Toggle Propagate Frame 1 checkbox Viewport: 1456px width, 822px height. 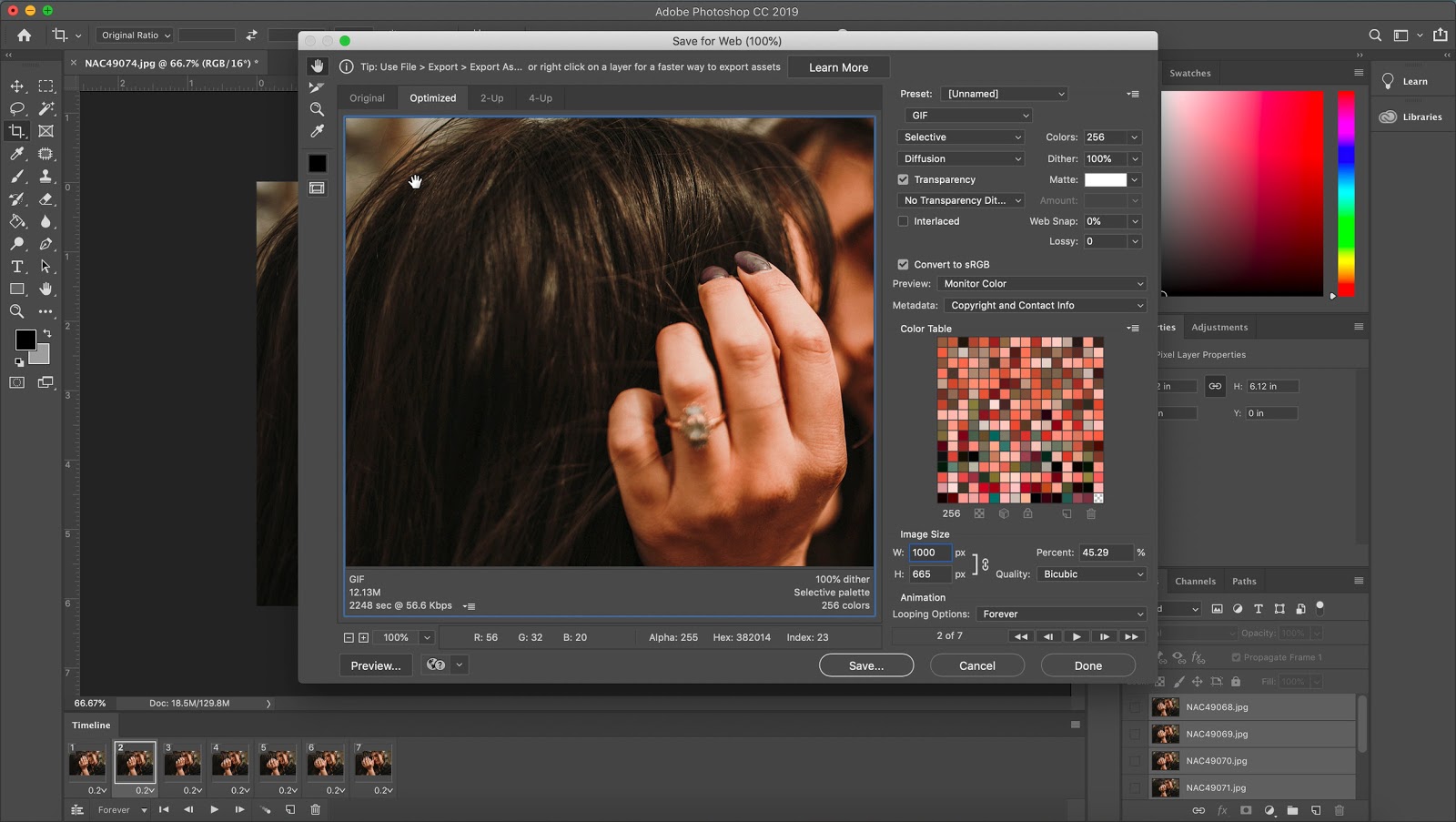[1236, 657]
